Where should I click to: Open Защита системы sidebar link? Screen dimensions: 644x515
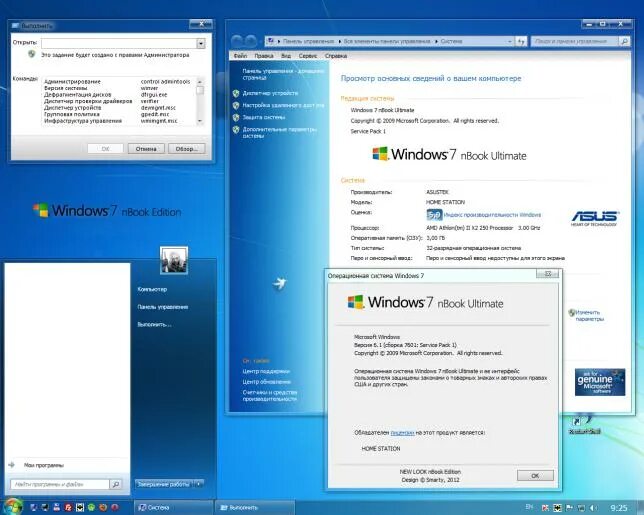[264, 117]
